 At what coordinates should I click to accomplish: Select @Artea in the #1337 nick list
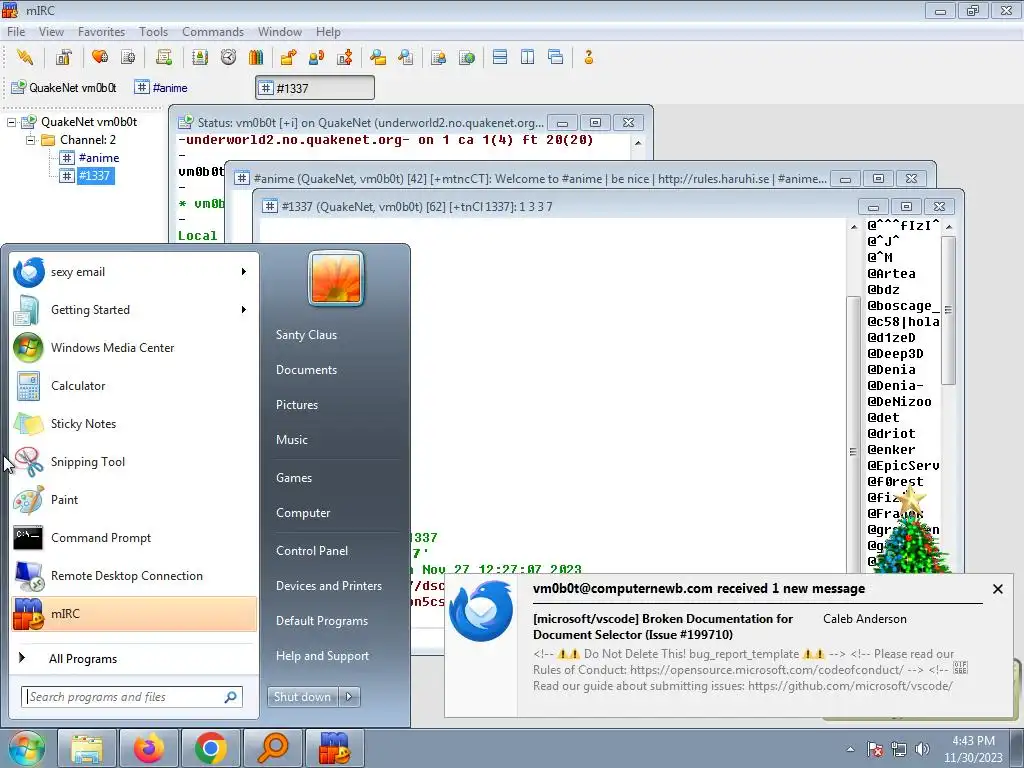(x=891, y=274)
